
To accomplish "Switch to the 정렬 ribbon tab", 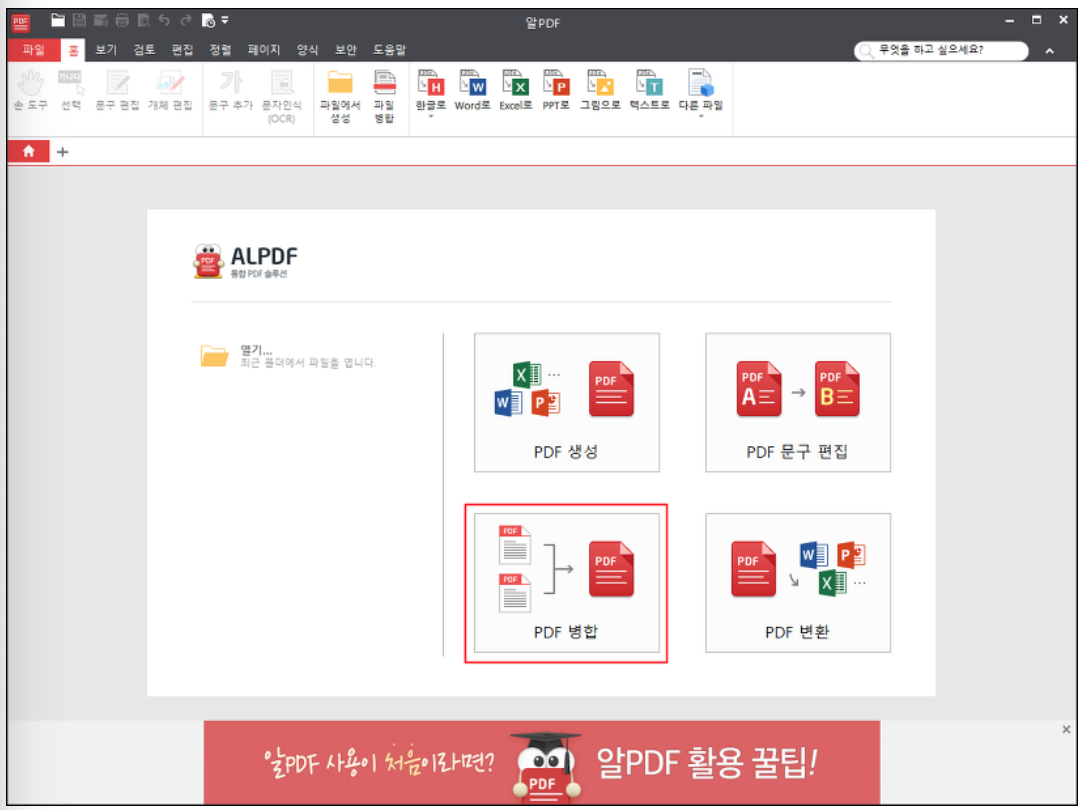I will 220,50.
